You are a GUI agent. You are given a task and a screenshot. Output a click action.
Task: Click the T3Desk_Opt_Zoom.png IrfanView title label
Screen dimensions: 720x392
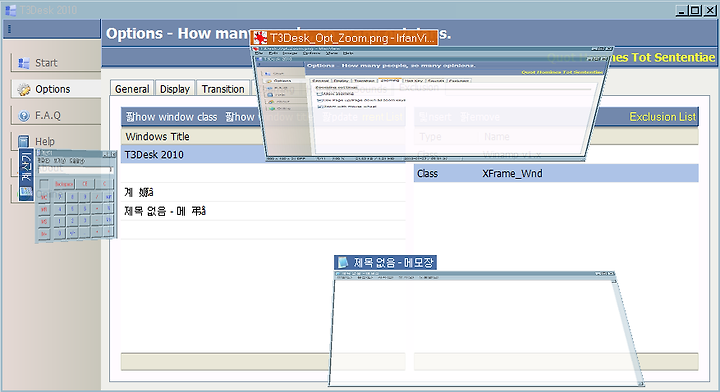[345, 38]
